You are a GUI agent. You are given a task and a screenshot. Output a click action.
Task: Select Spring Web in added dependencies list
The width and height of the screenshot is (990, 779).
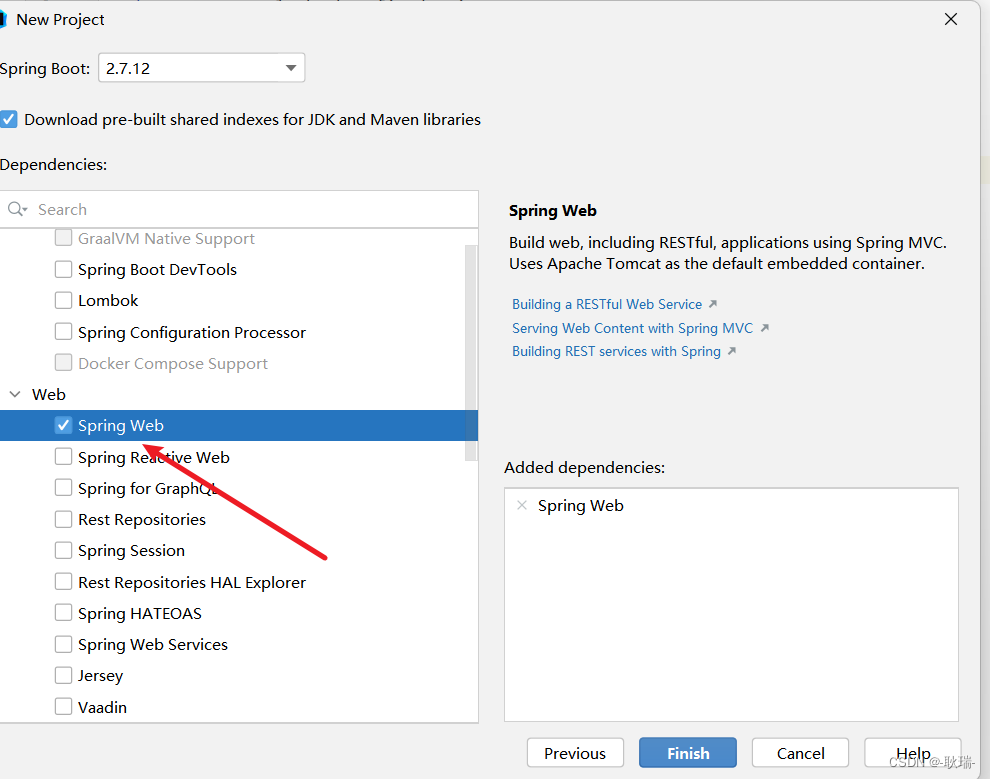point(580,506)
